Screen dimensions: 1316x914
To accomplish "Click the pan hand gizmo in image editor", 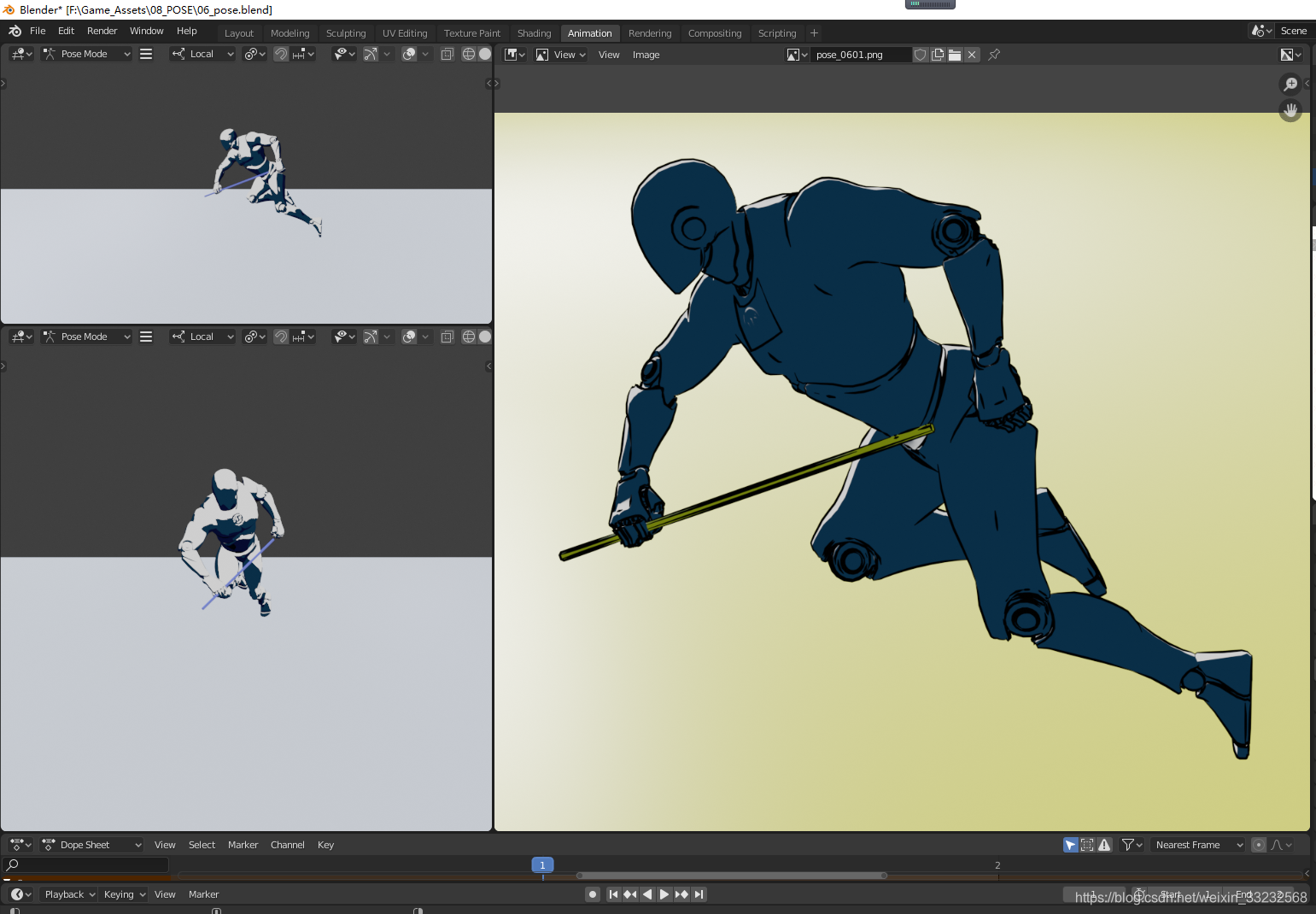I will point(1290,110).
